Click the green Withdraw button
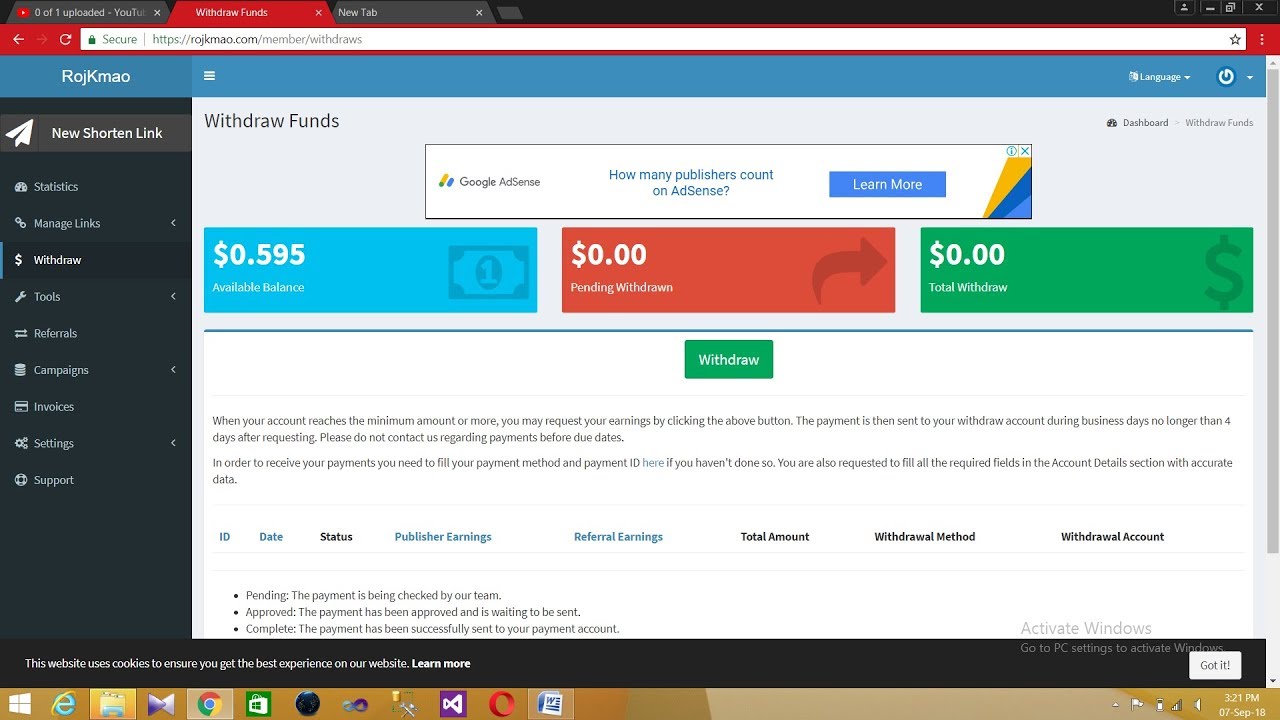 pos(729,360)
